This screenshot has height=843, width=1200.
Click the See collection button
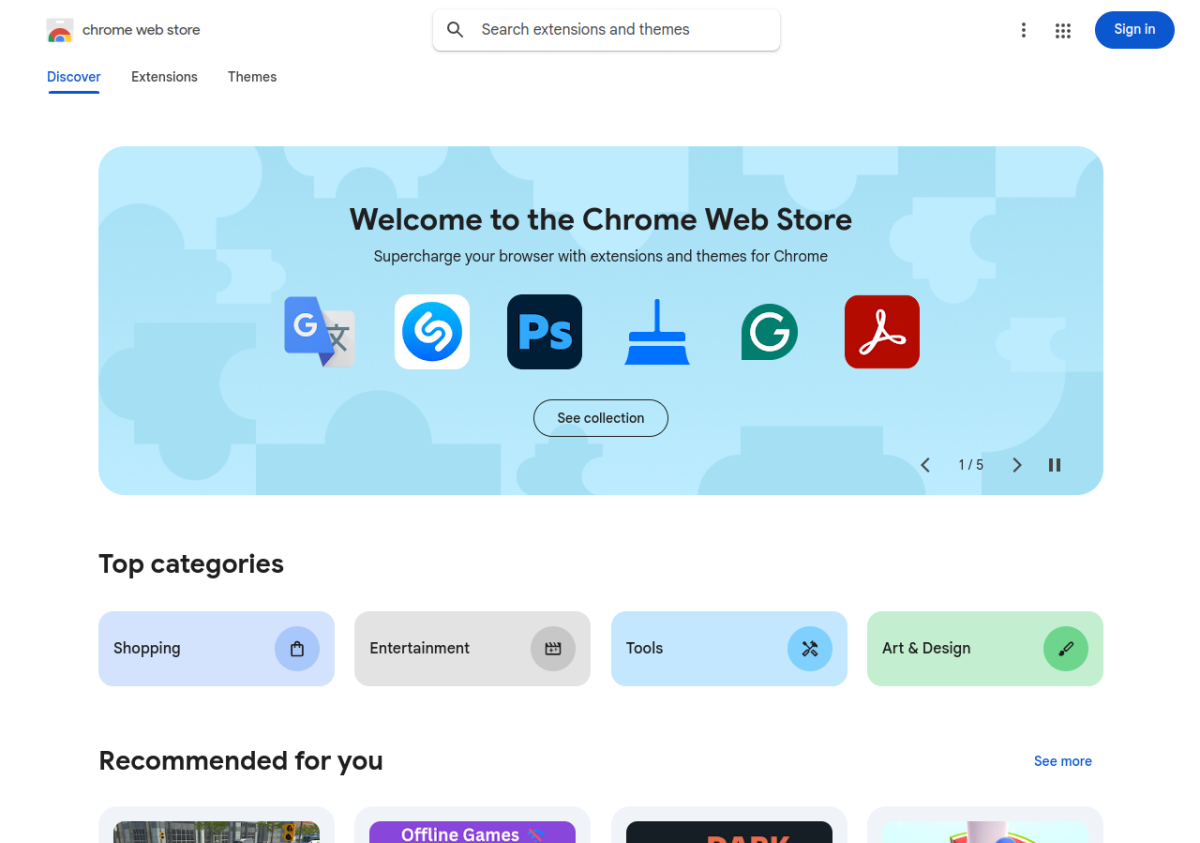pos(600,418)
